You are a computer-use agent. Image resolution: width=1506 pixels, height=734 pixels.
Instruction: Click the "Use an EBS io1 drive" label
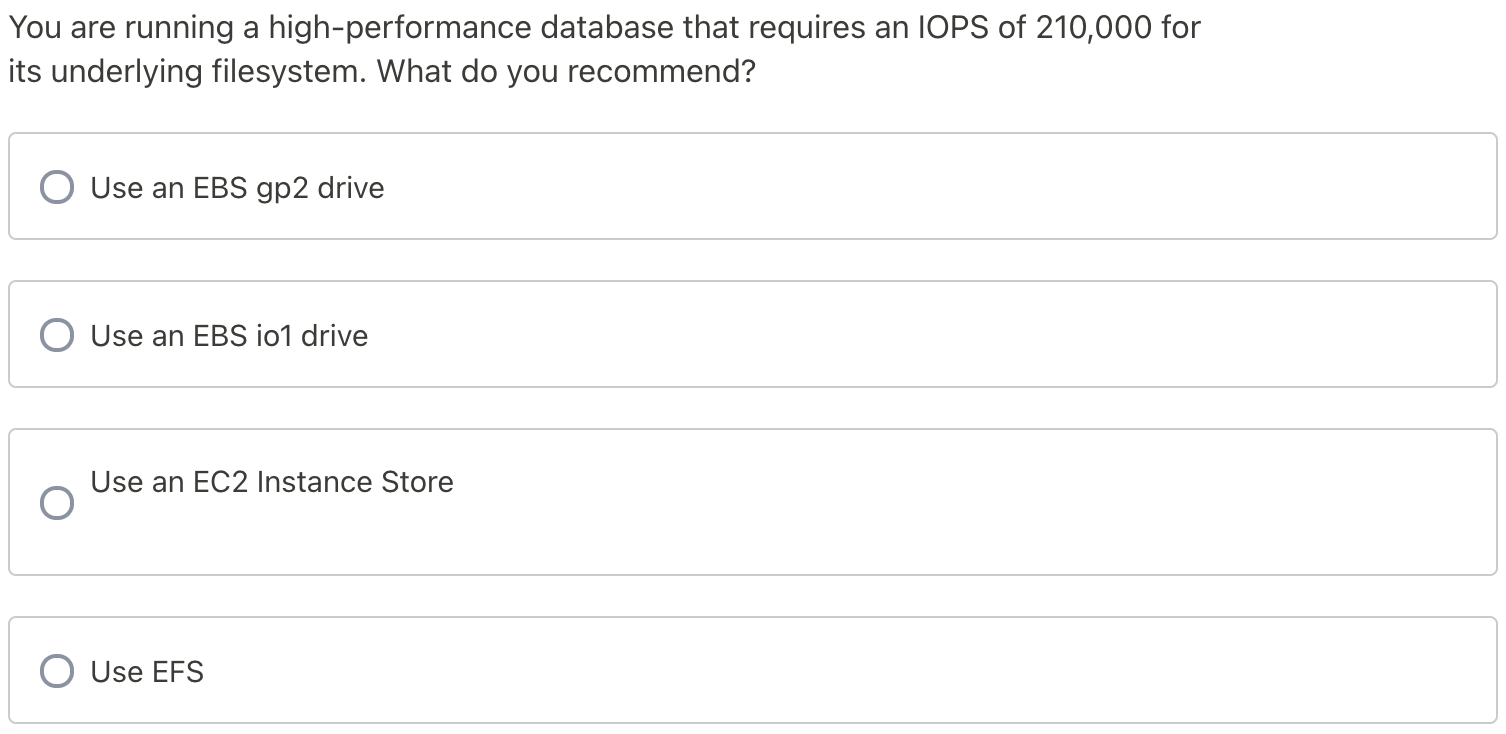point(229,336)
